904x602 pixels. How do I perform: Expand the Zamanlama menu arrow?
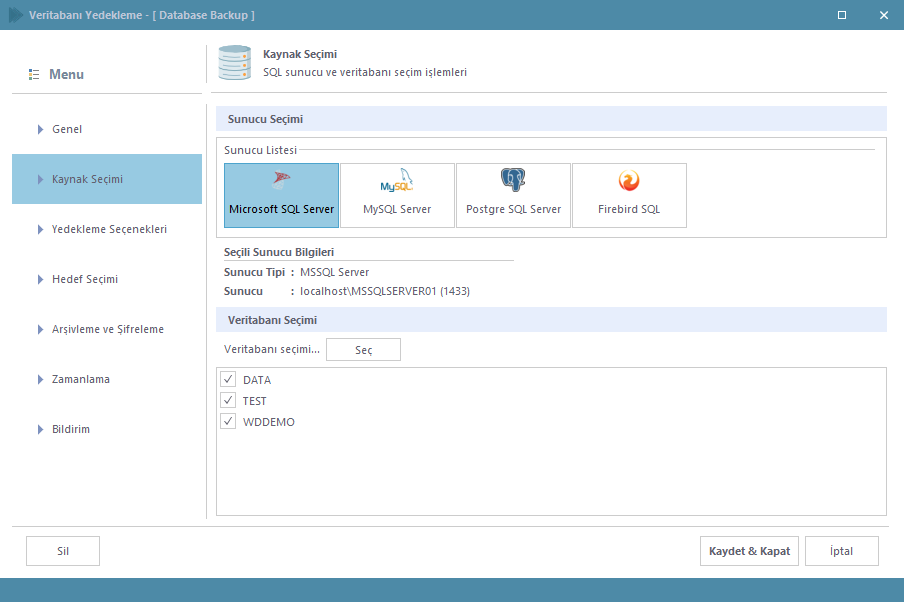coord(40,379)
